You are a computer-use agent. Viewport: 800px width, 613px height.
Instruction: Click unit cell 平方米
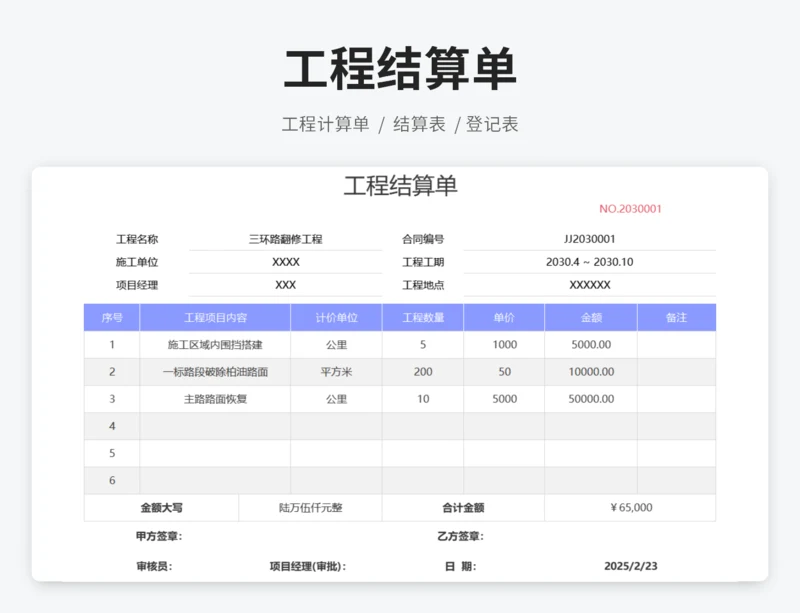336,372
